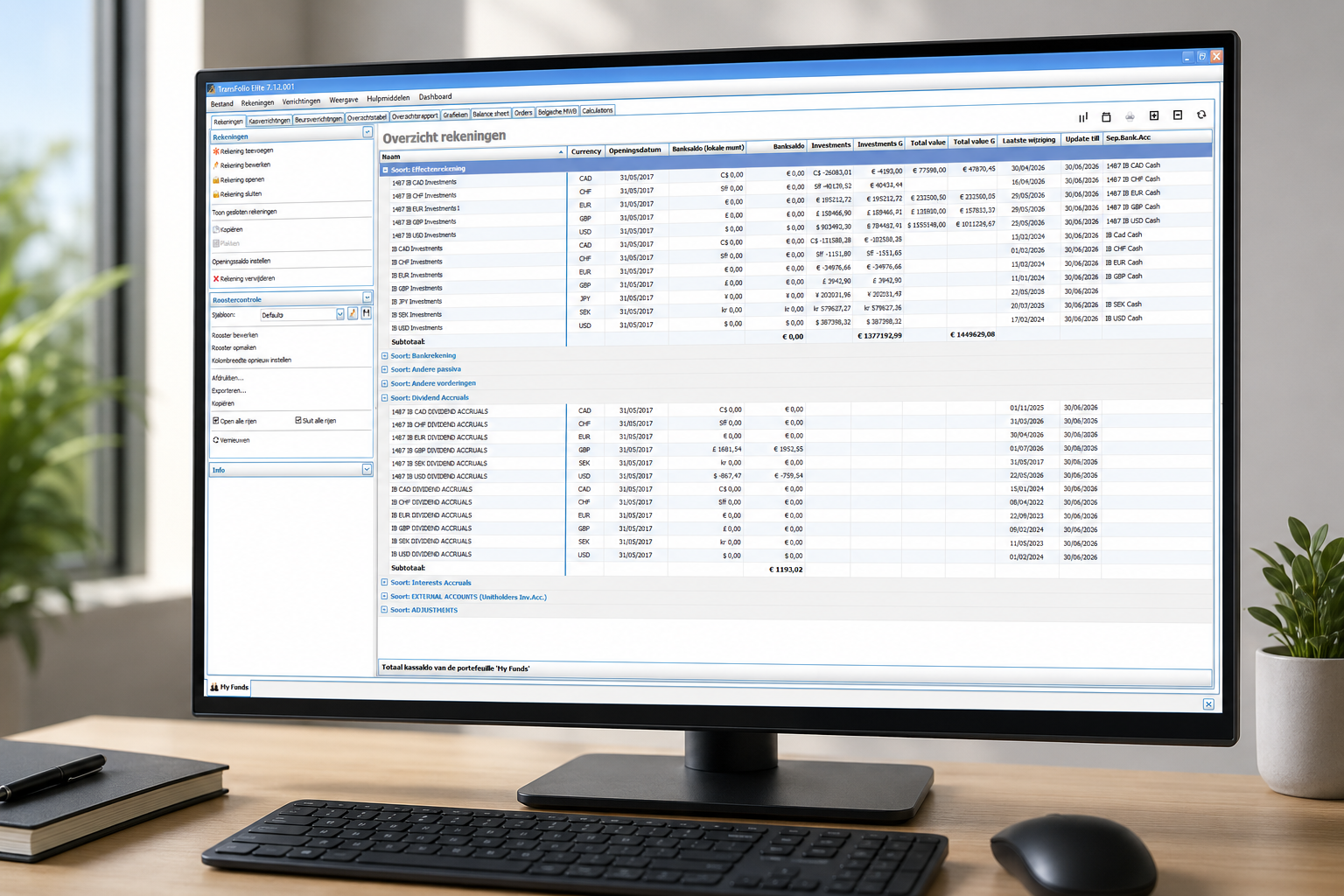Expand the Soort: Andere vorderingen group
The image size is (1344, 896).
384,383
